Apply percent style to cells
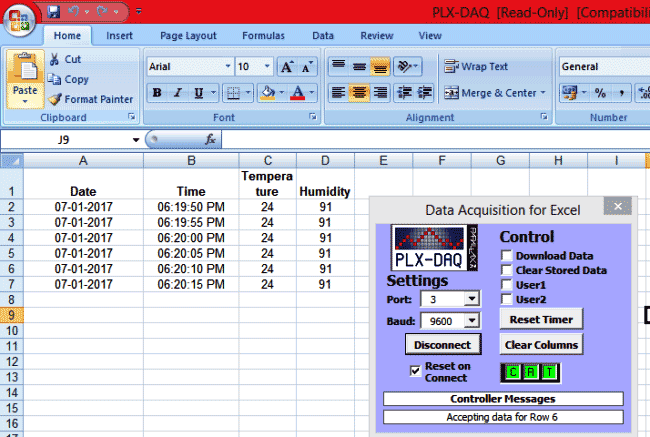Screen dimensions: 650x437 600,93
